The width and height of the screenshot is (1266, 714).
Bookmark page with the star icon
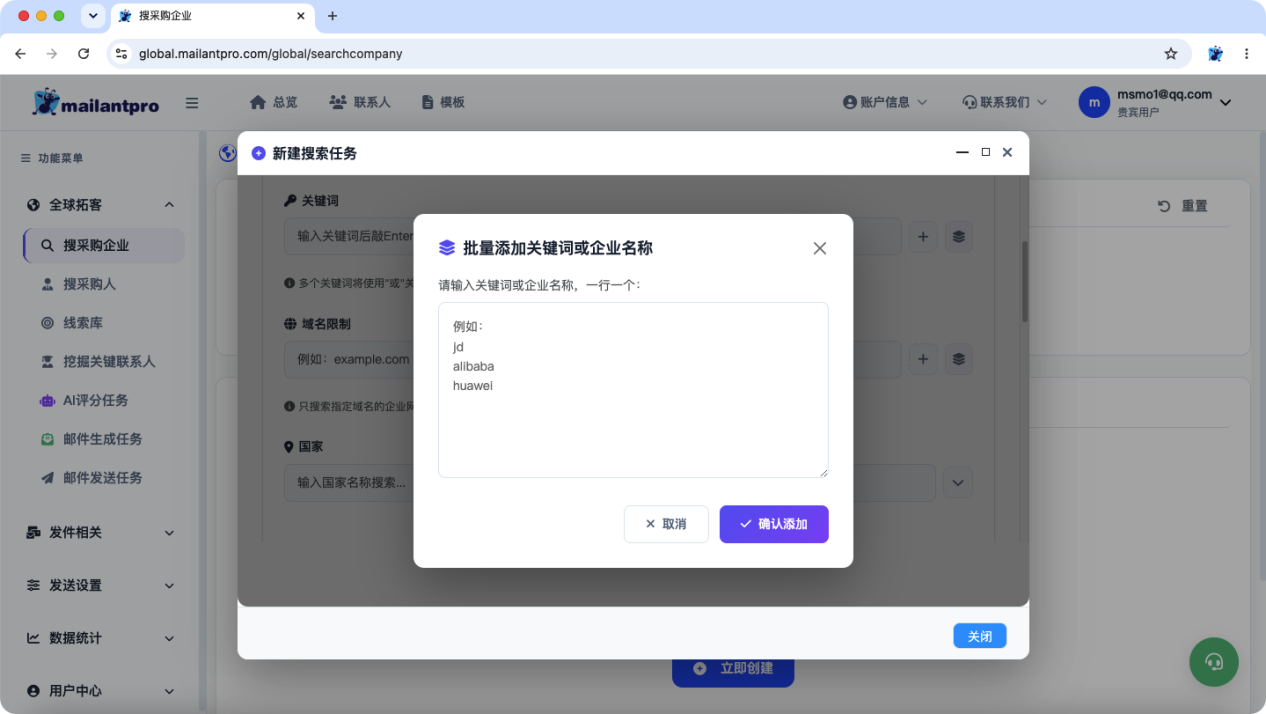pos(1171,54)
